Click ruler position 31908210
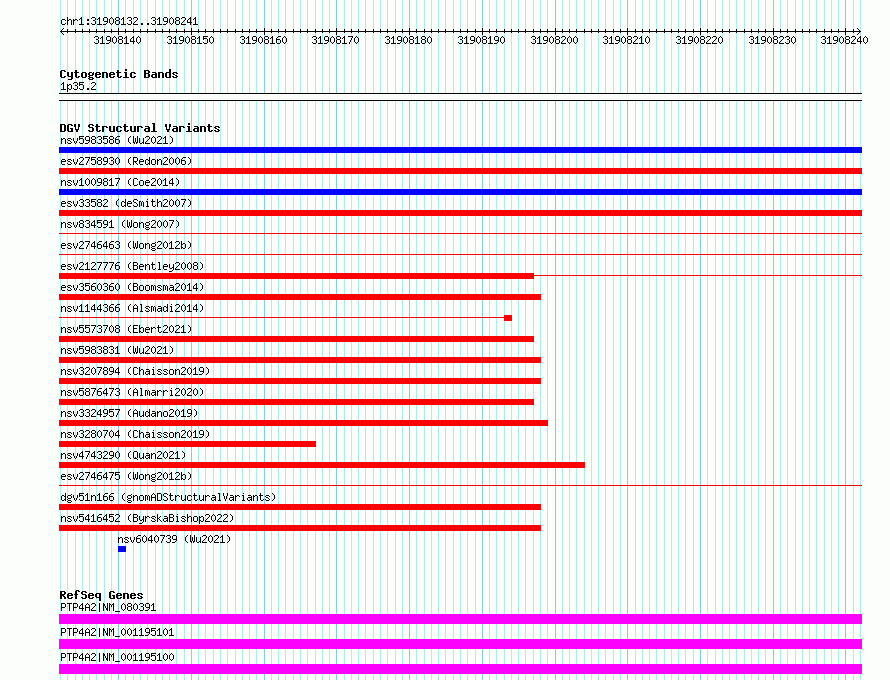The image size is (890, 680). pyautogui.click(x=627, y=40)
